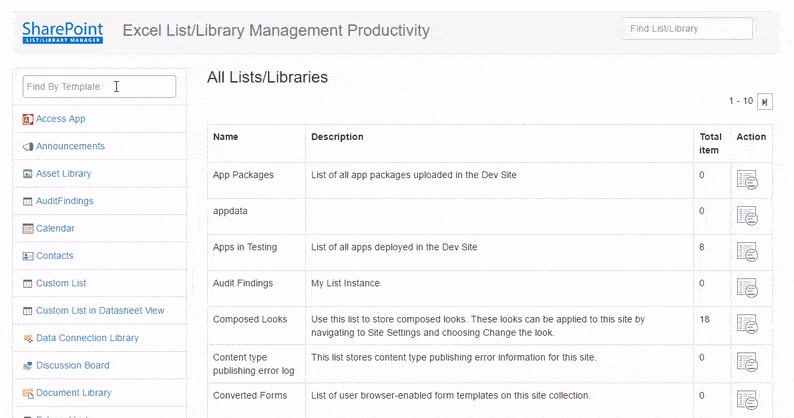
Task: Click the Find By Template input field
Action: click(x=99, y=87)
